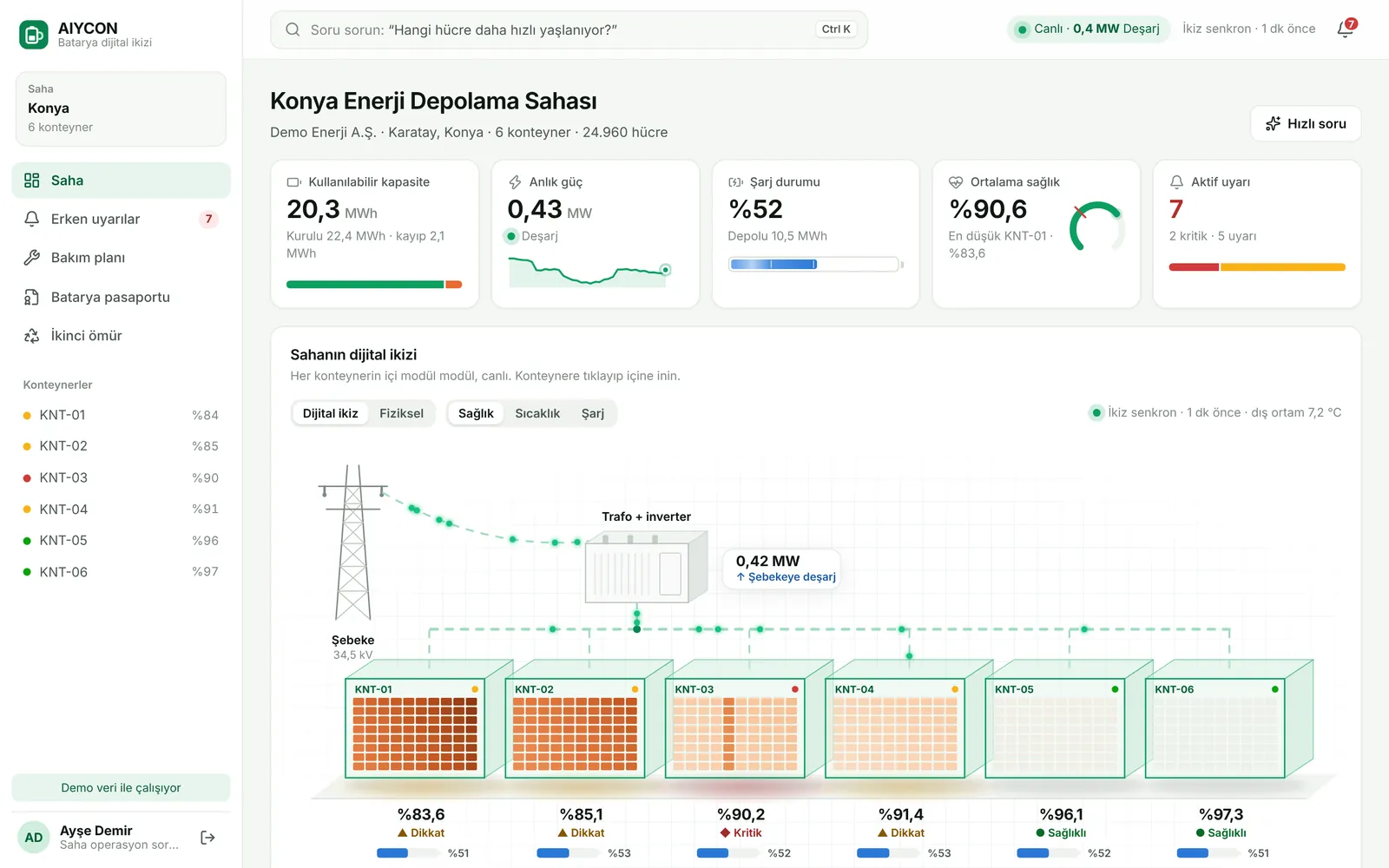The height and width of the screenshot is (868, 1389).
Task: Click the Soru sorun search field
Action: point(569,30)
